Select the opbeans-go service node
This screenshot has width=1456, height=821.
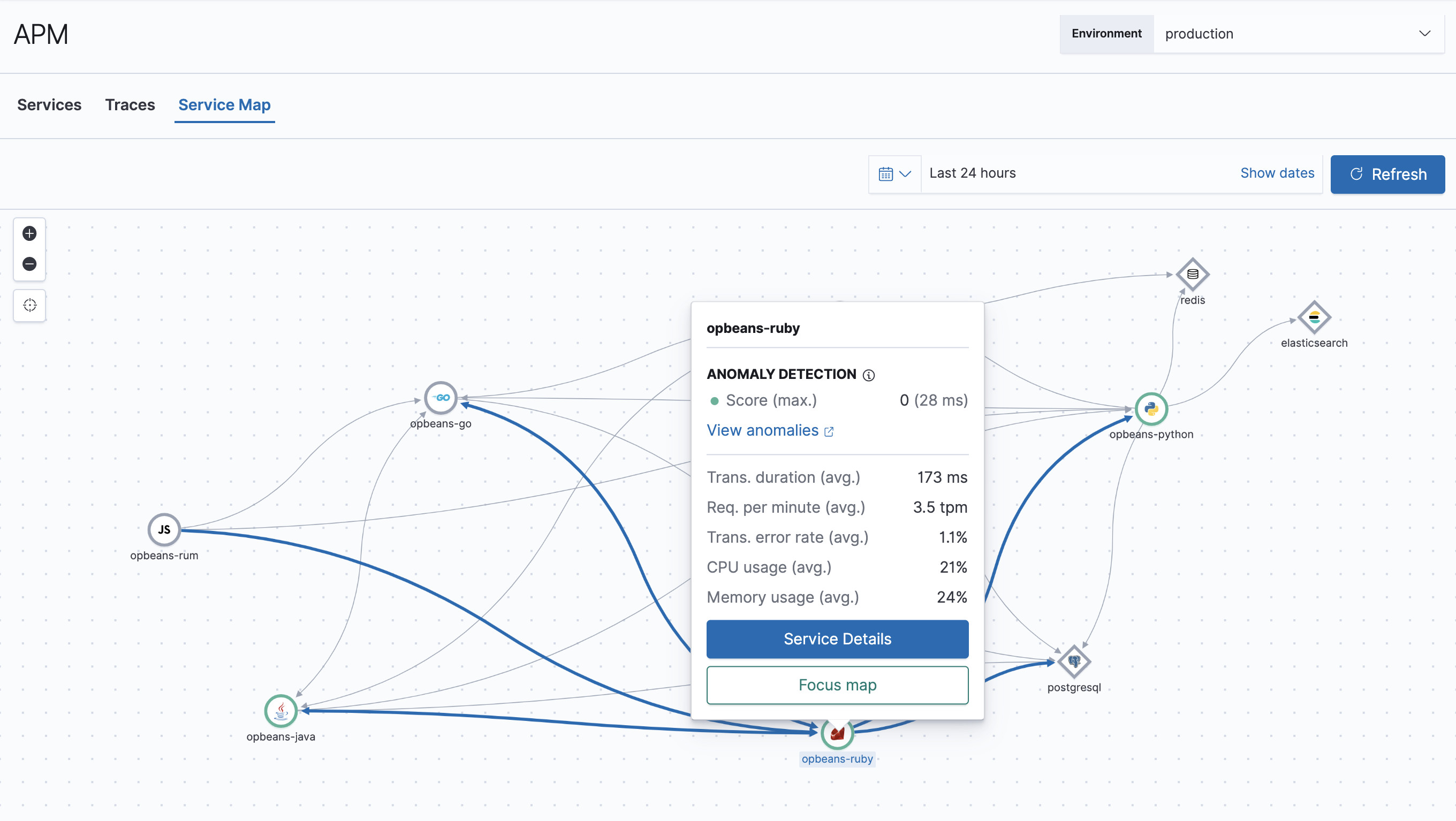pyautogui.click(x=442, y=397)
